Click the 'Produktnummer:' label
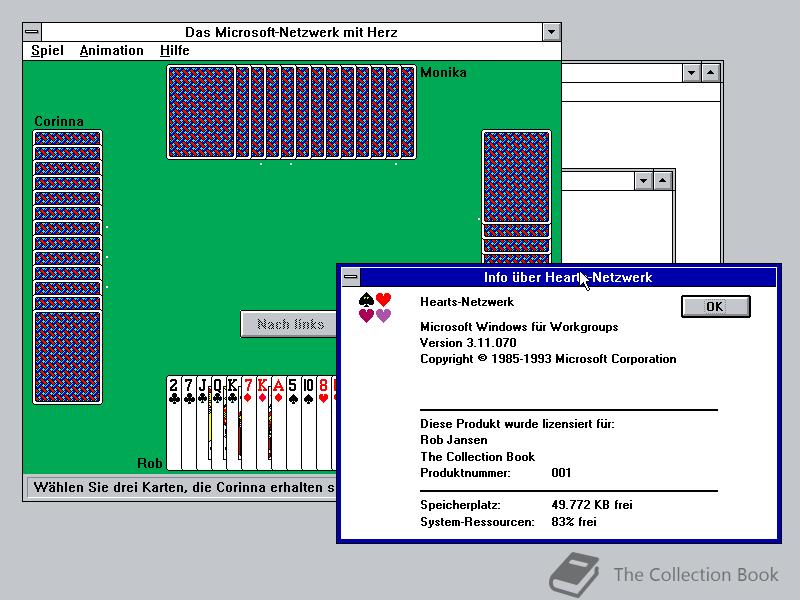Viewport: 800px width, 600px height. [465, 473]
